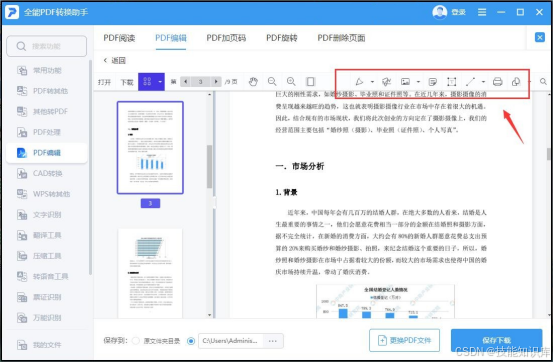Viewport: 554px width, 363px height.
Task: Click the 打开 button
Action: pyautogui.click(x=105, y=82)
